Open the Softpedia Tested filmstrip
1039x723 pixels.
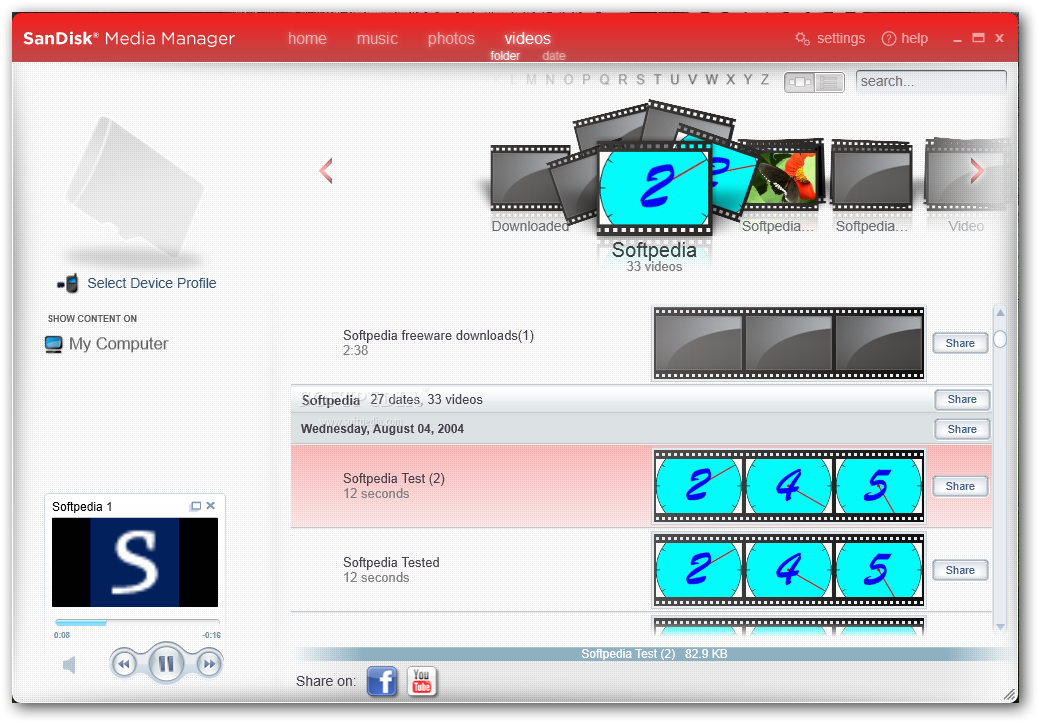pos(789,570)
